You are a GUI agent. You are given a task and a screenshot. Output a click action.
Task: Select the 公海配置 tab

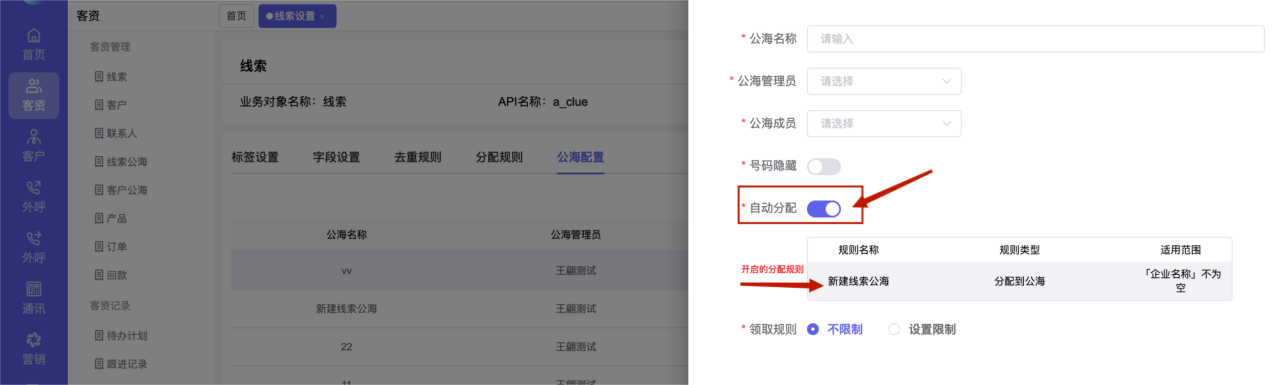point(581,157)
